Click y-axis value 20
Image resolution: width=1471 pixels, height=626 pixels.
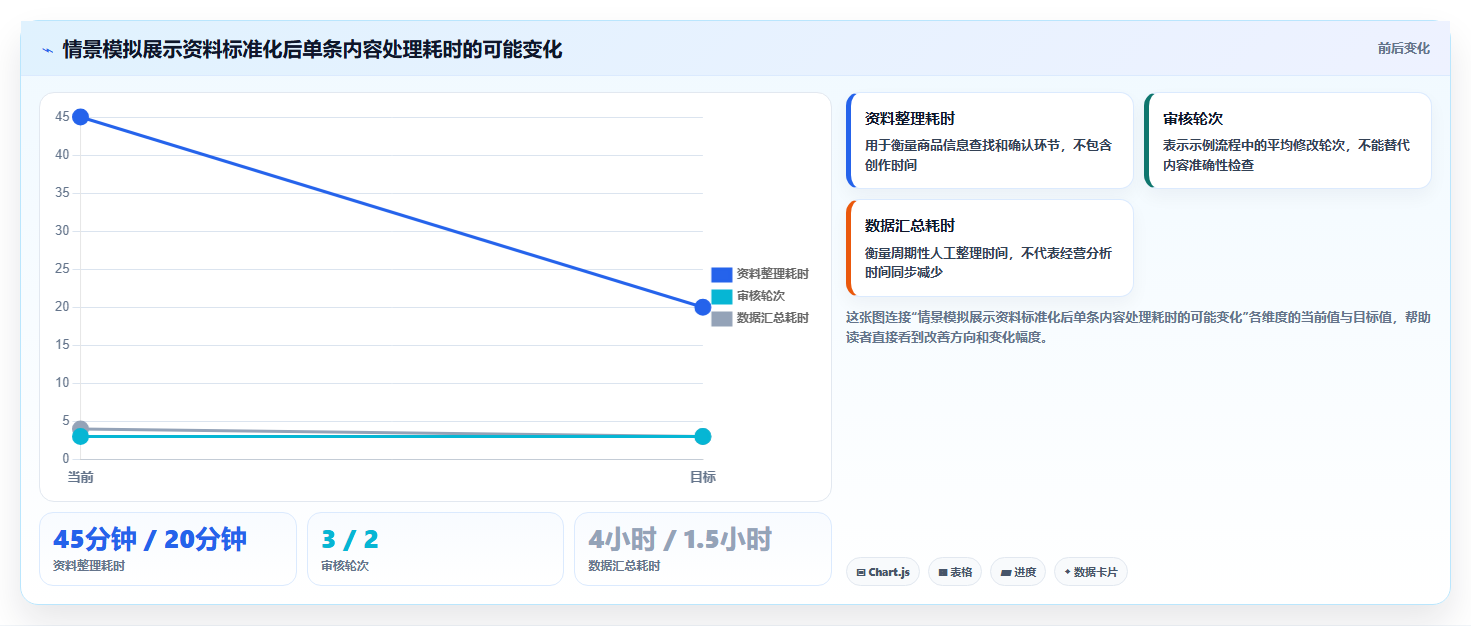coord(62,307)
